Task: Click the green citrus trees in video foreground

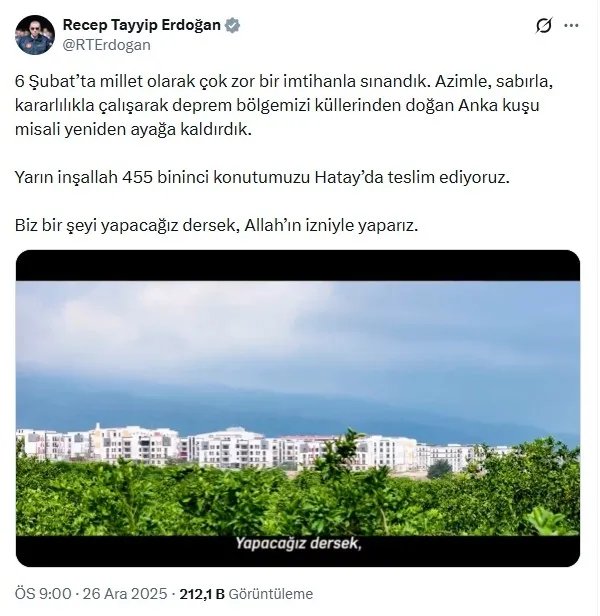Action: coord(298,499)
